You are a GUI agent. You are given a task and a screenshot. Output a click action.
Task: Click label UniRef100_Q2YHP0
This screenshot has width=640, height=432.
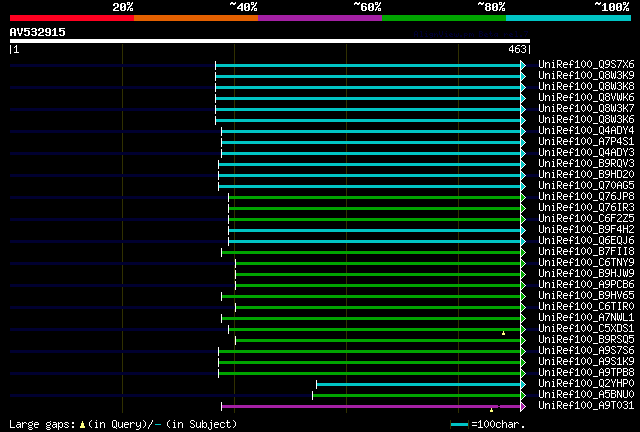point(586,384)
